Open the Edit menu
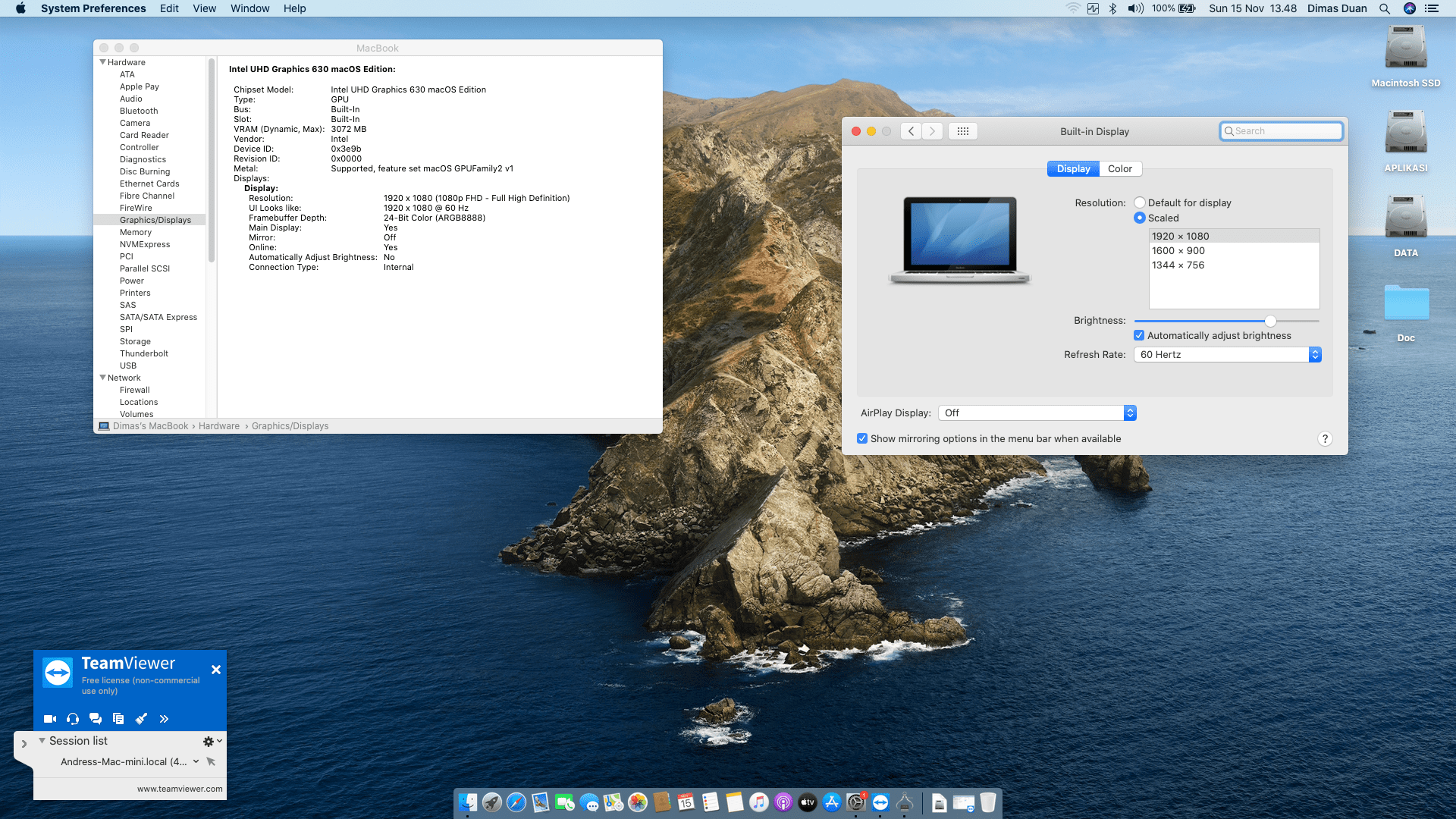 pos(169,8)
